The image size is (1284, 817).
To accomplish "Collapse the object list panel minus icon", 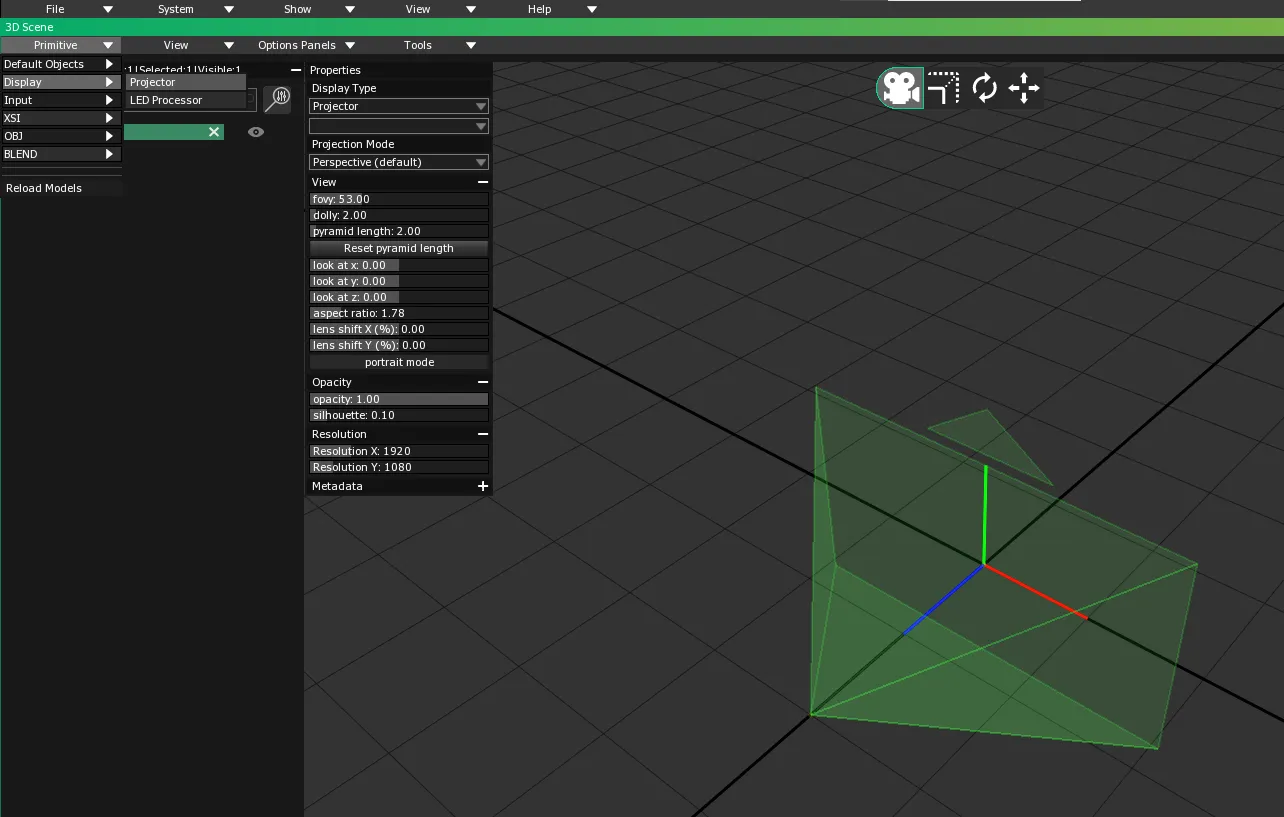I will tap(295, 70).
